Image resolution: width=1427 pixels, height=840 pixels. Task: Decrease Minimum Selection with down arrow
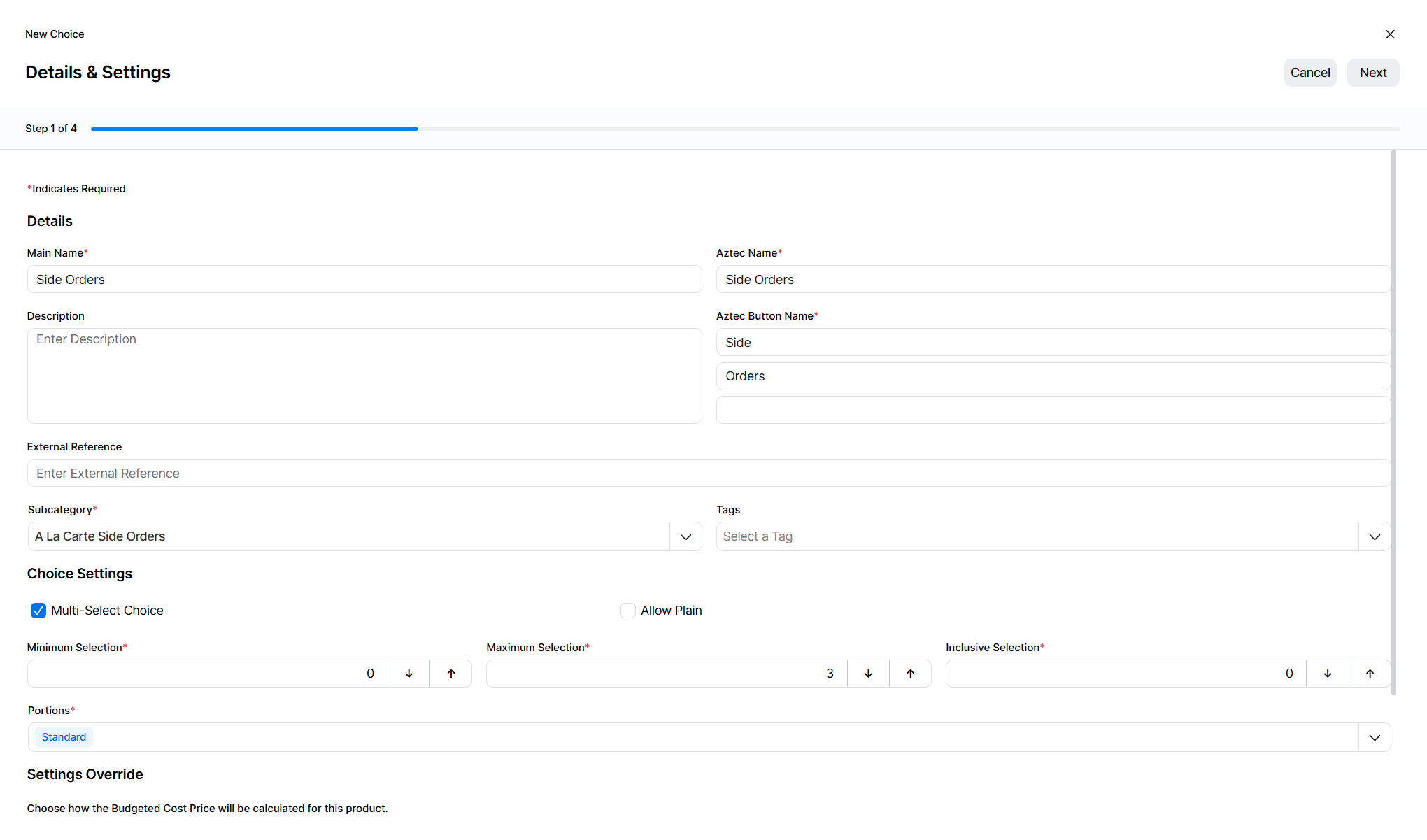[x=409, y=674]
